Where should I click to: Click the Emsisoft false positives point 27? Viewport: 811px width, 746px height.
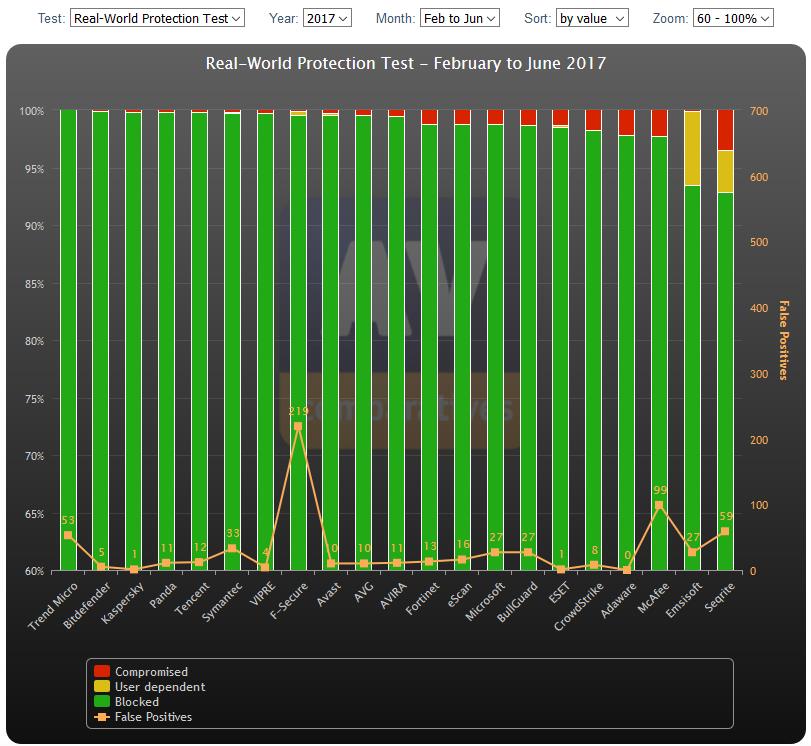click(692, 552)
